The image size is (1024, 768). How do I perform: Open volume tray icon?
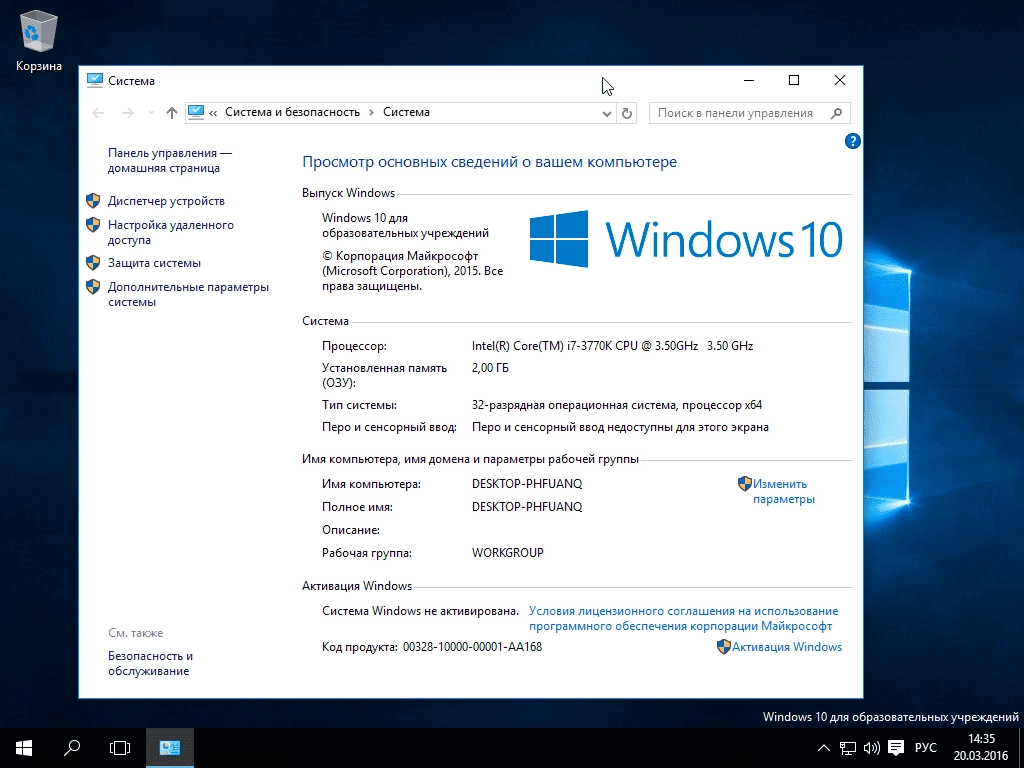tap(871, 748)
